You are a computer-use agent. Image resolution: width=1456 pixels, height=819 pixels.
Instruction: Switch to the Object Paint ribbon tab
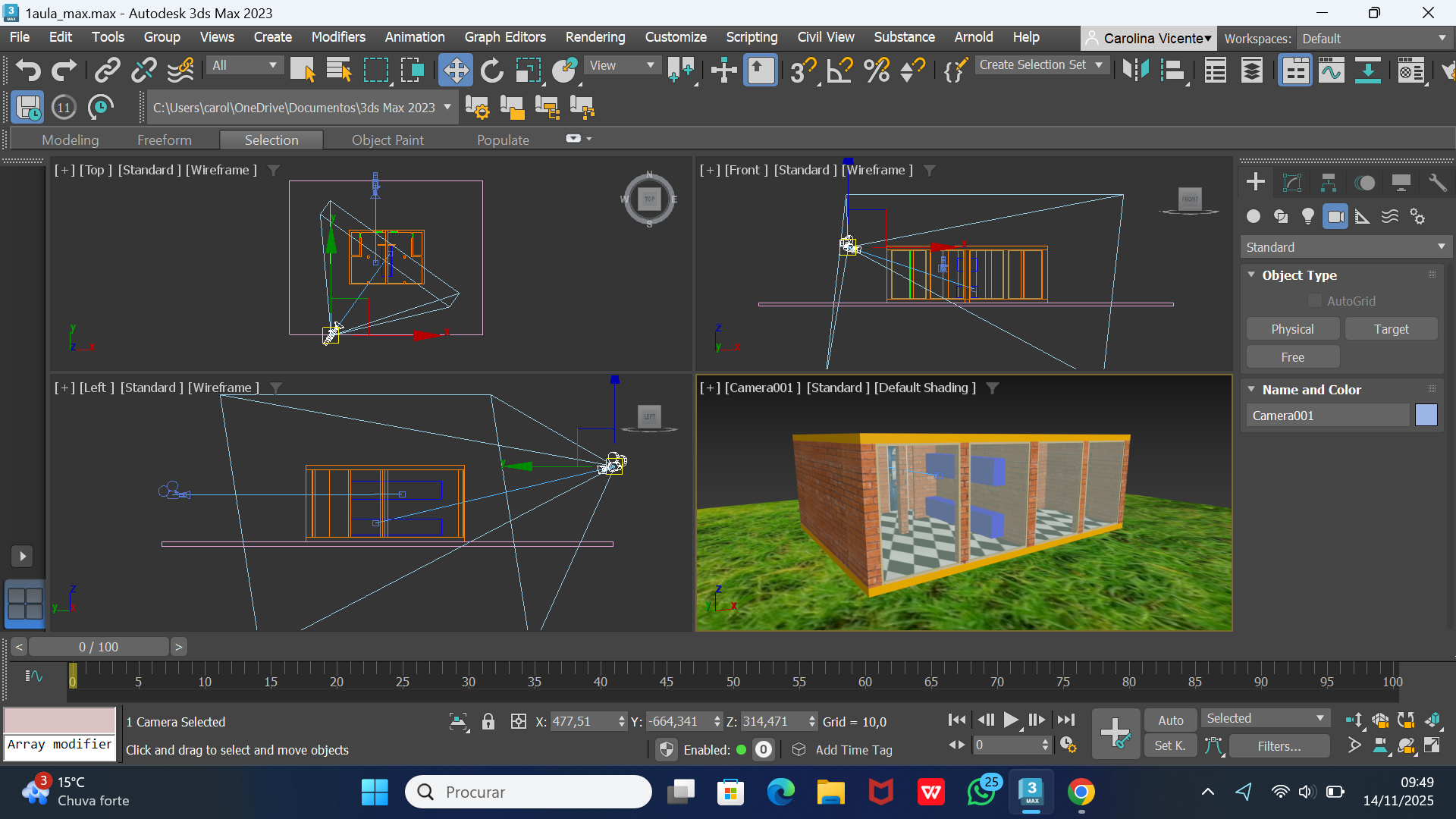388,140
